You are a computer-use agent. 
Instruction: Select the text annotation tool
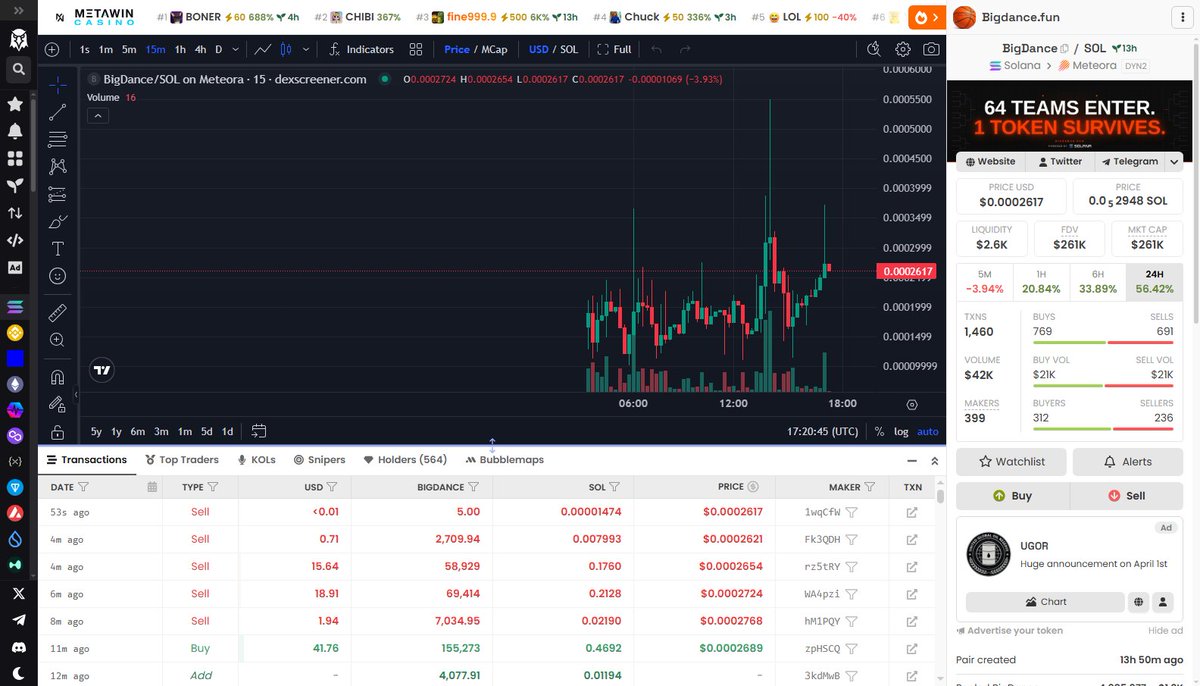pyautogui.click(x=57, y=249)
